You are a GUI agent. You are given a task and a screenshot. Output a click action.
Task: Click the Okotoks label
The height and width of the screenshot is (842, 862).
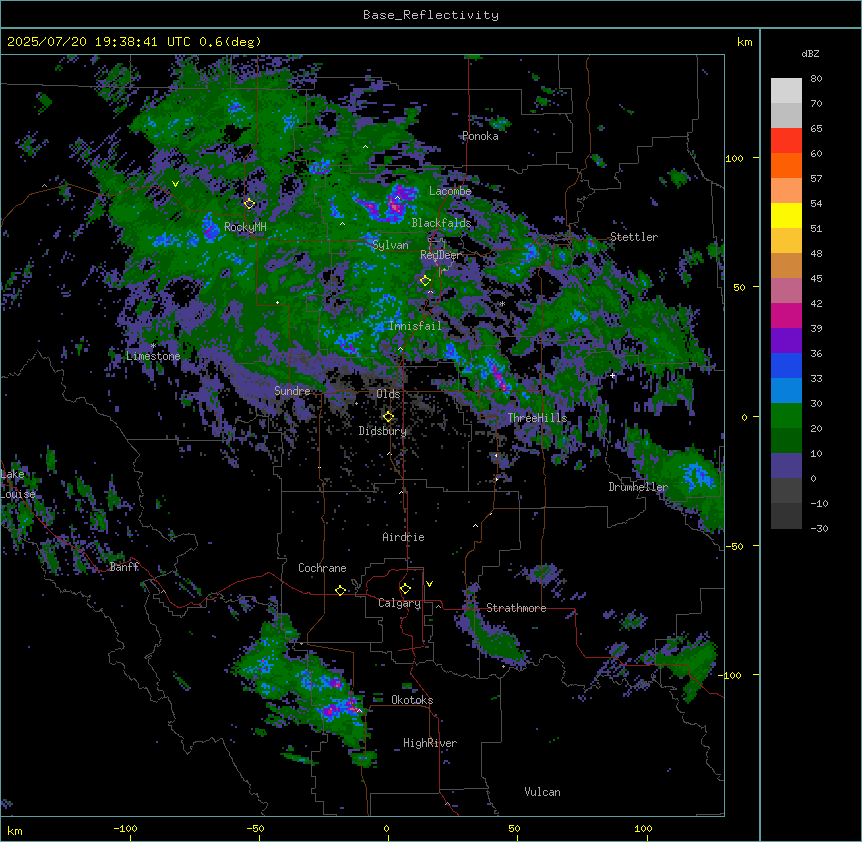[412, 700]
